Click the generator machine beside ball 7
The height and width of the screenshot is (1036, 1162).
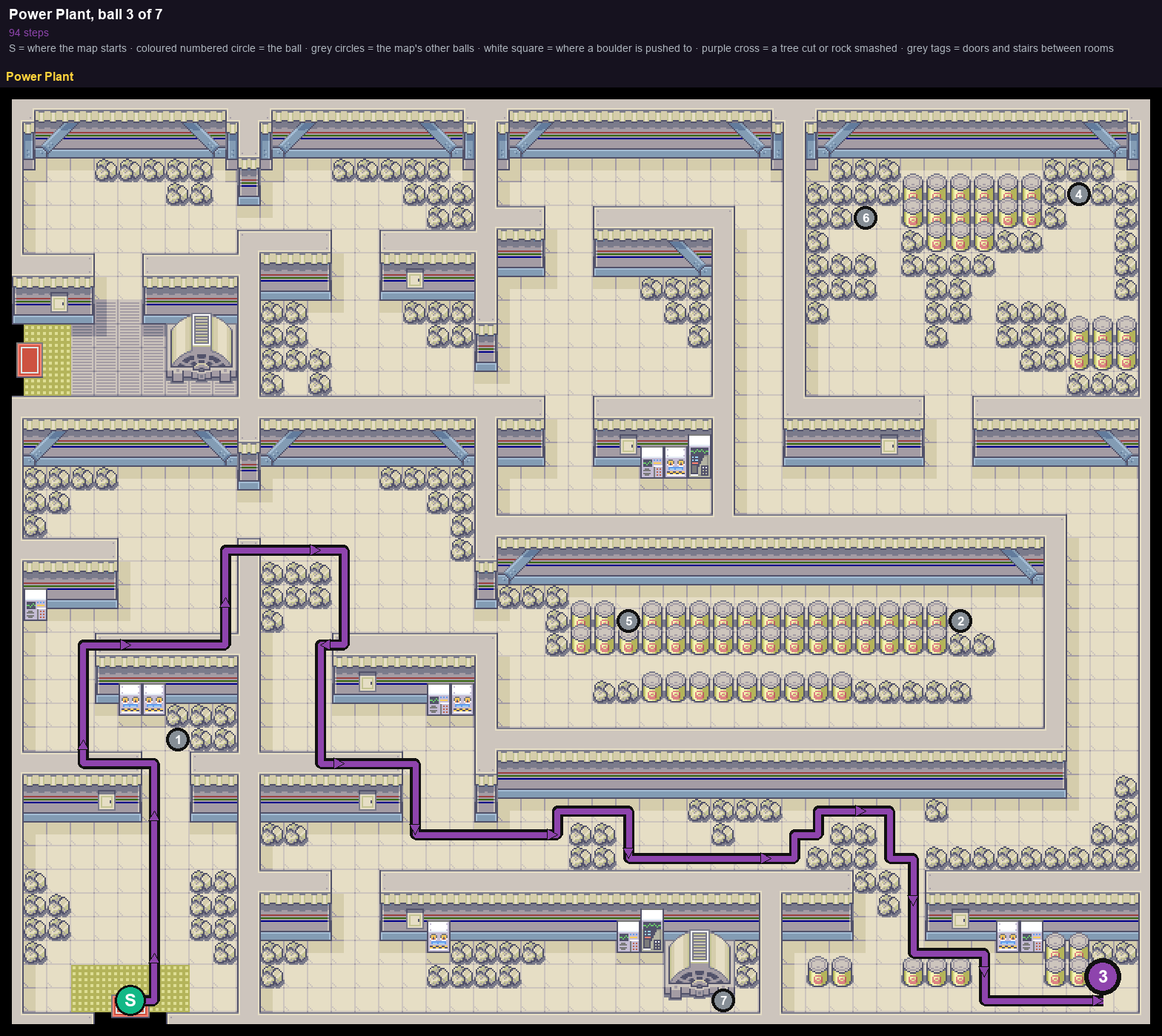(x=699, y=963)
